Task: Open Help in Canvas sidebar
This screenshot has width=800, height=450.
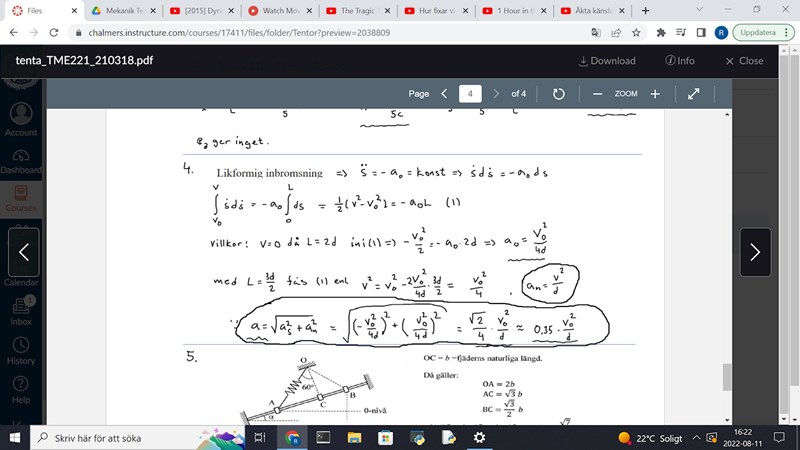Action: [21, 388]
